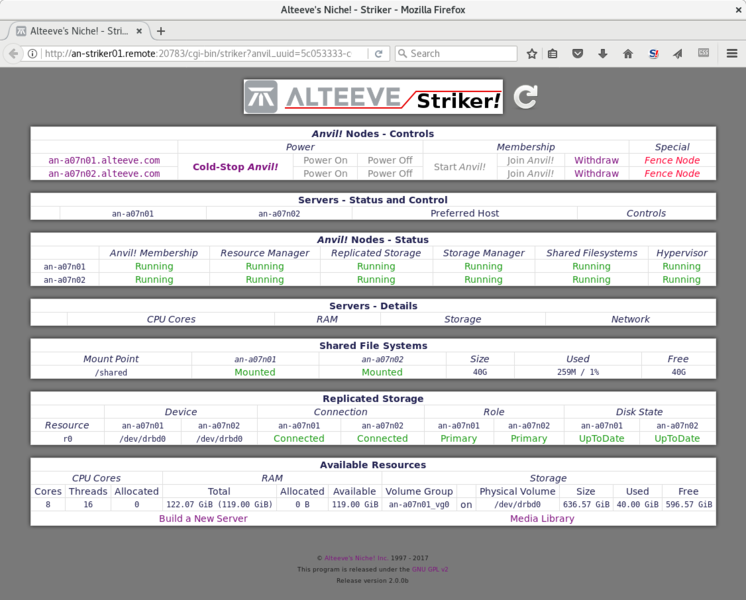Viewport: 746px width, 600px height.
Task: Open the Media Library link
Action: (541, 519)
